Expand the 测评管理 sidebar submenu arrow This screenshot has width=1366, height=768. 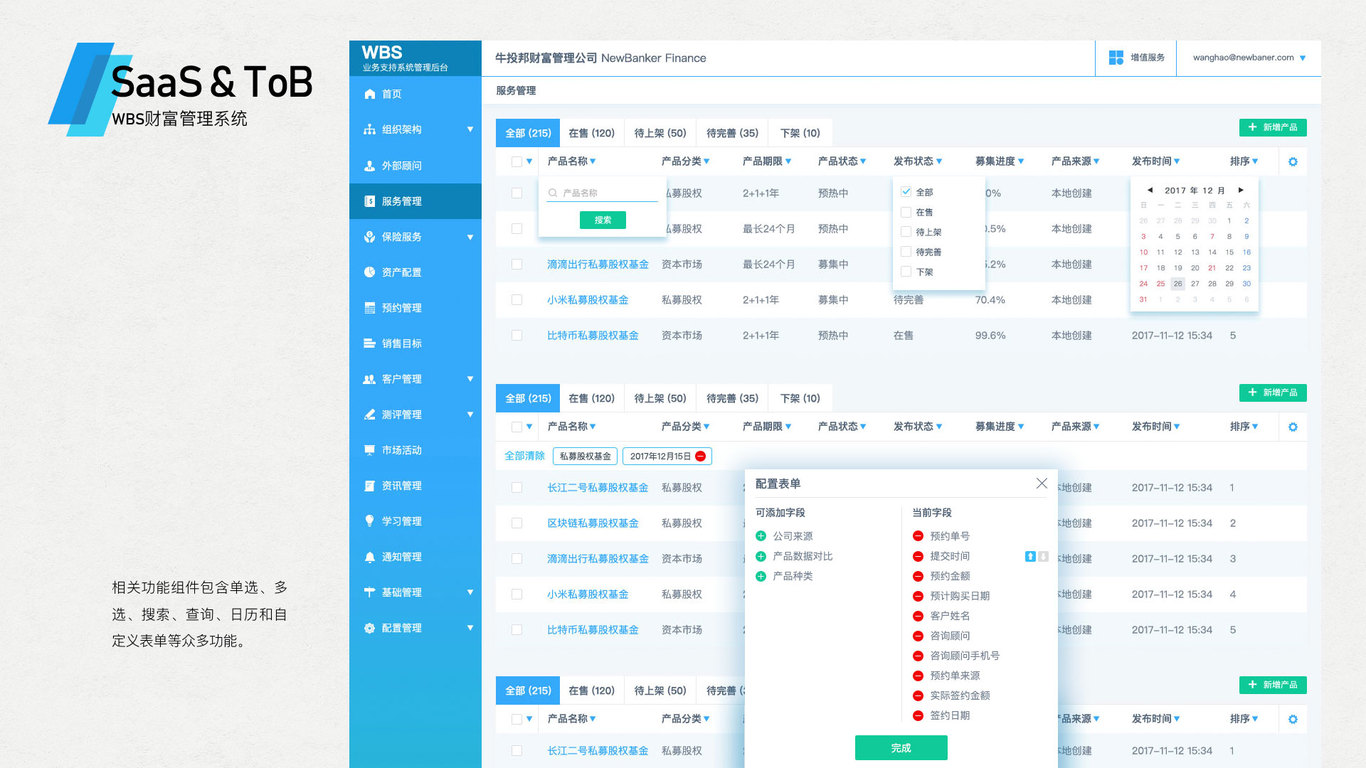click(470, 414)
